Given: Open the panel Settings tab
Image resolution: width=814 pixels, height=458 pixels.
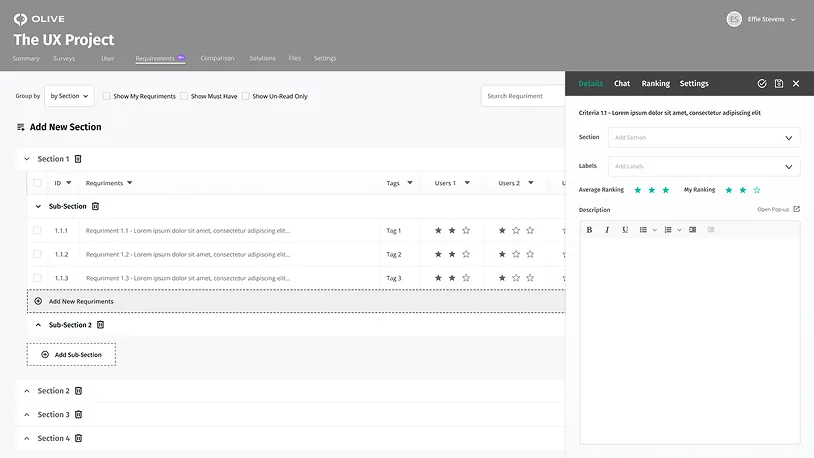Looking at the screenshot, I should click(694, 84).
